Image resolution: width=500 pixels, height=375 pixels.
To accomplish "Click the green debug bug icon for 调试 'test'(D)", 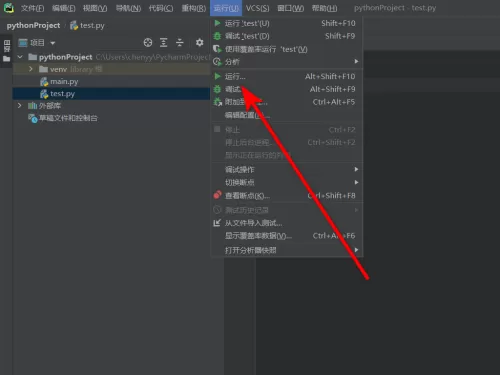I will pyautogui.click(x=217, y=36).
